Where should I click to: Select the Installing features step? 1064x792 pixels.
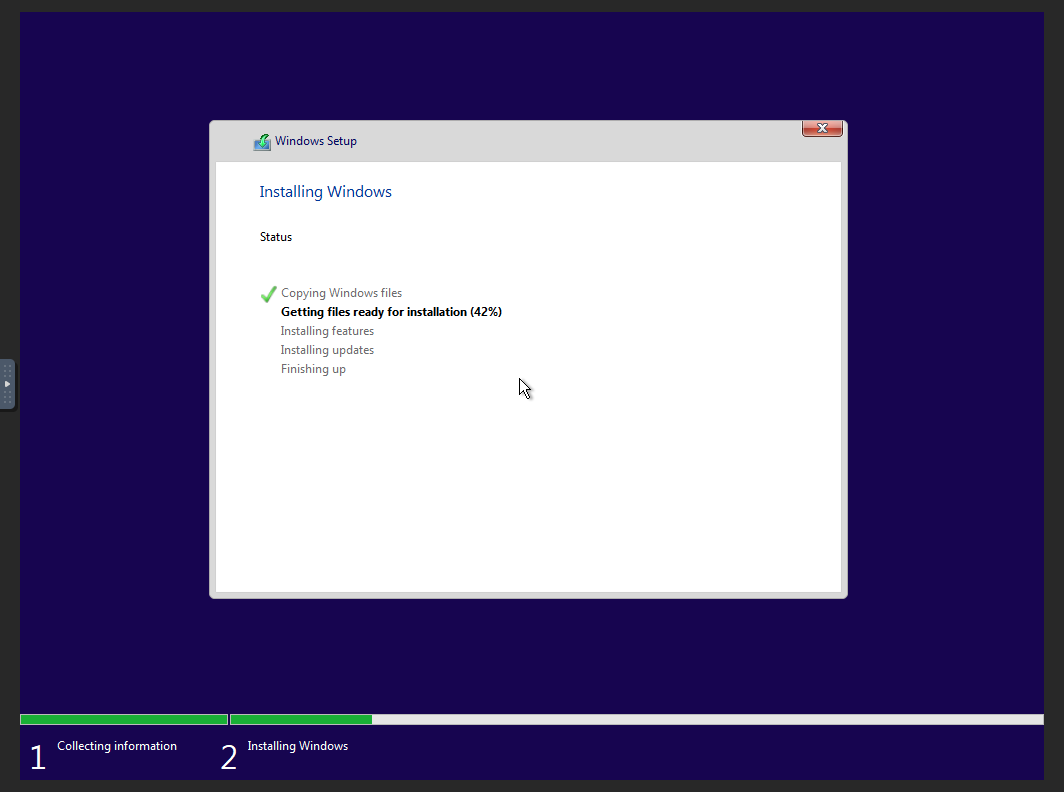tap(327, 331)
